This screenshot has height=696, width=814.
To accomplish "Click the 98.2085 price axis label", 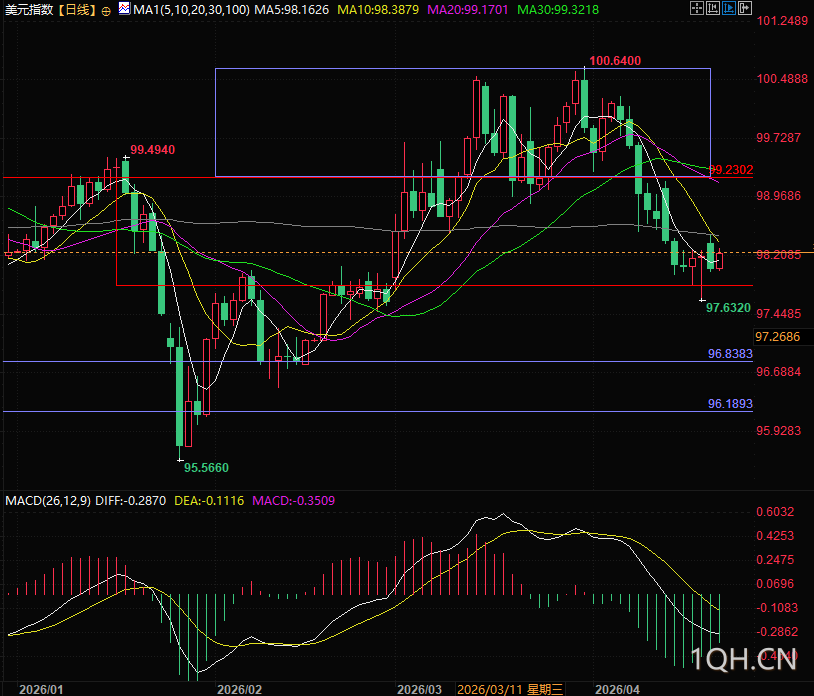I will (x=779, y=255).
